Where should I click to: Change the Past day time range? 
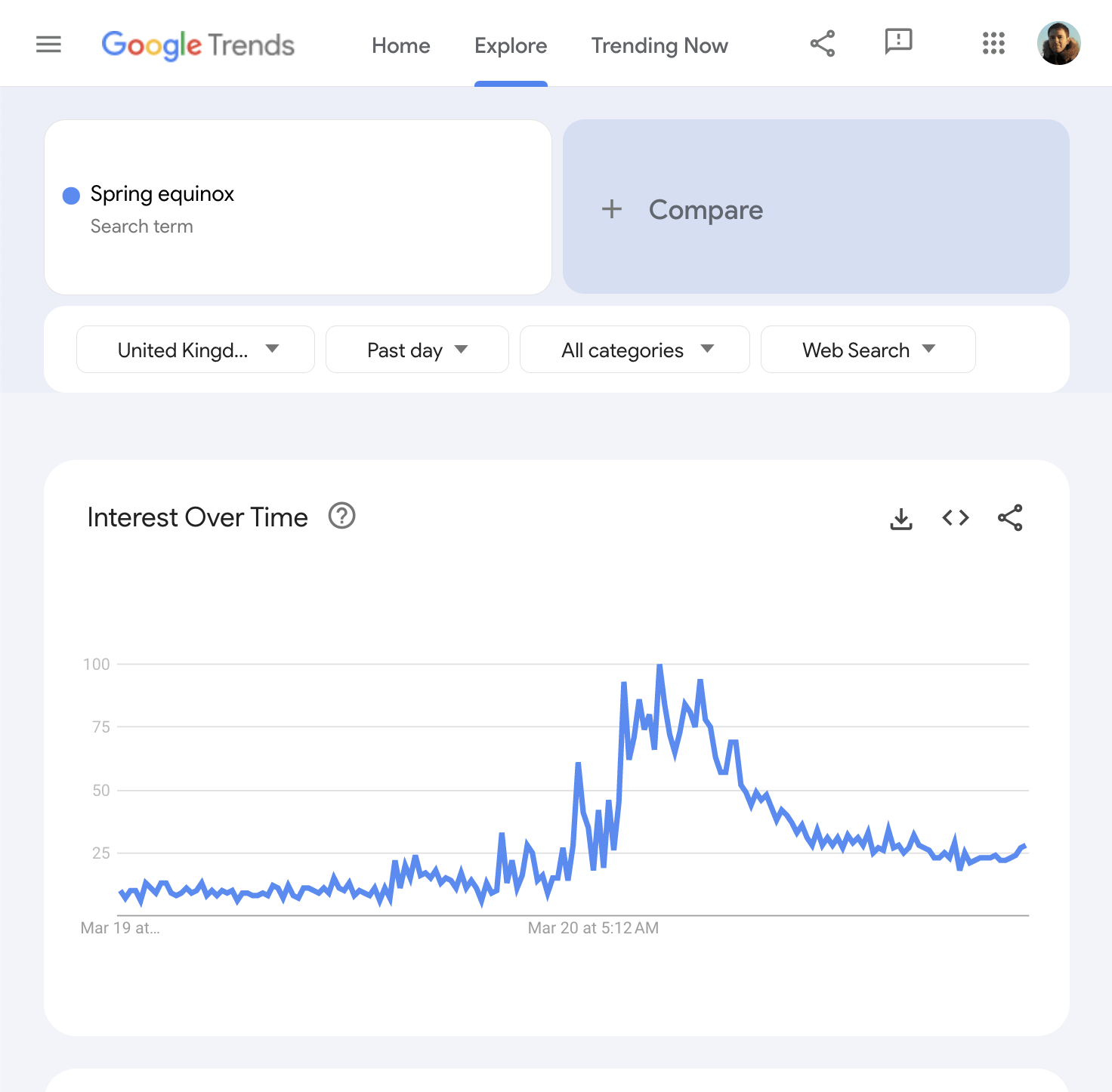click(x=417, y=349)
